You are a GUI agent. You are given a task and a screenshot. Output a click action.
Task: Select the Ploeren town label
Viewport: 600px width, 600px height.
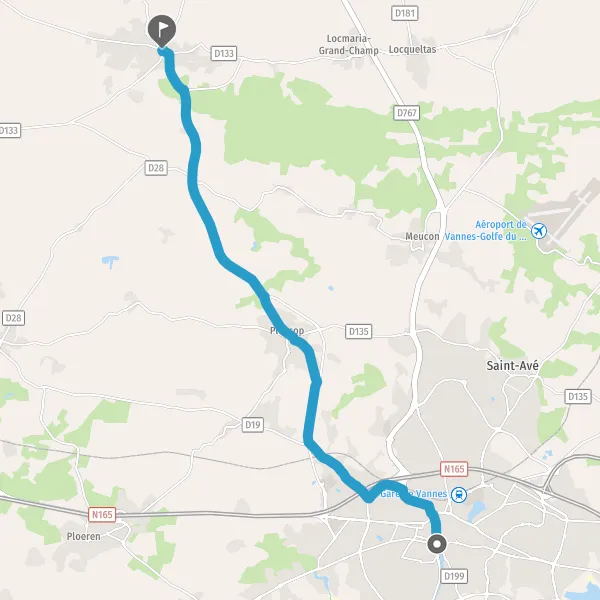83,536
